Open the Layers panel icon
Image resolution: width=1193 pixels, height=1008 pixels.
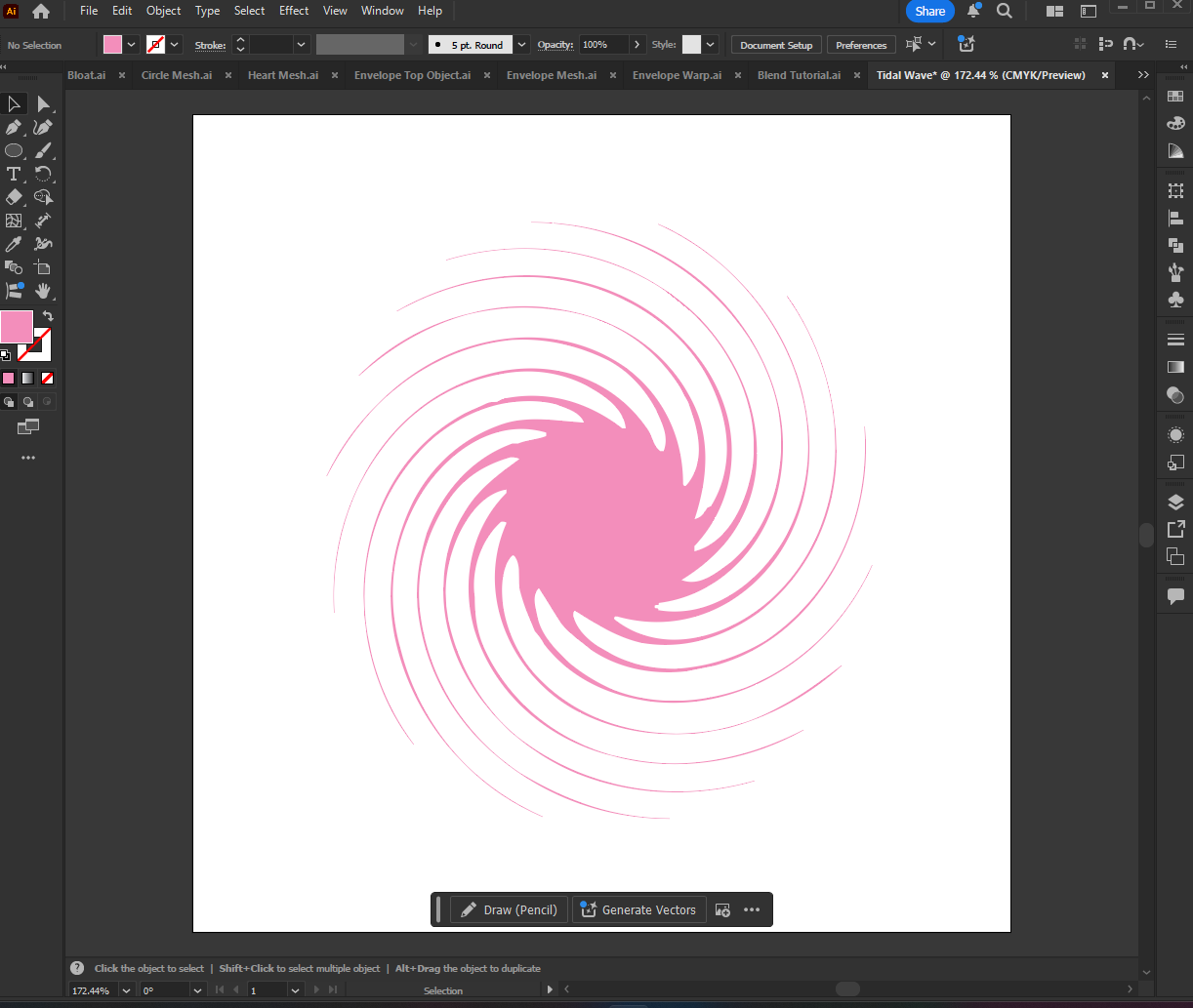pos(1175,503)
